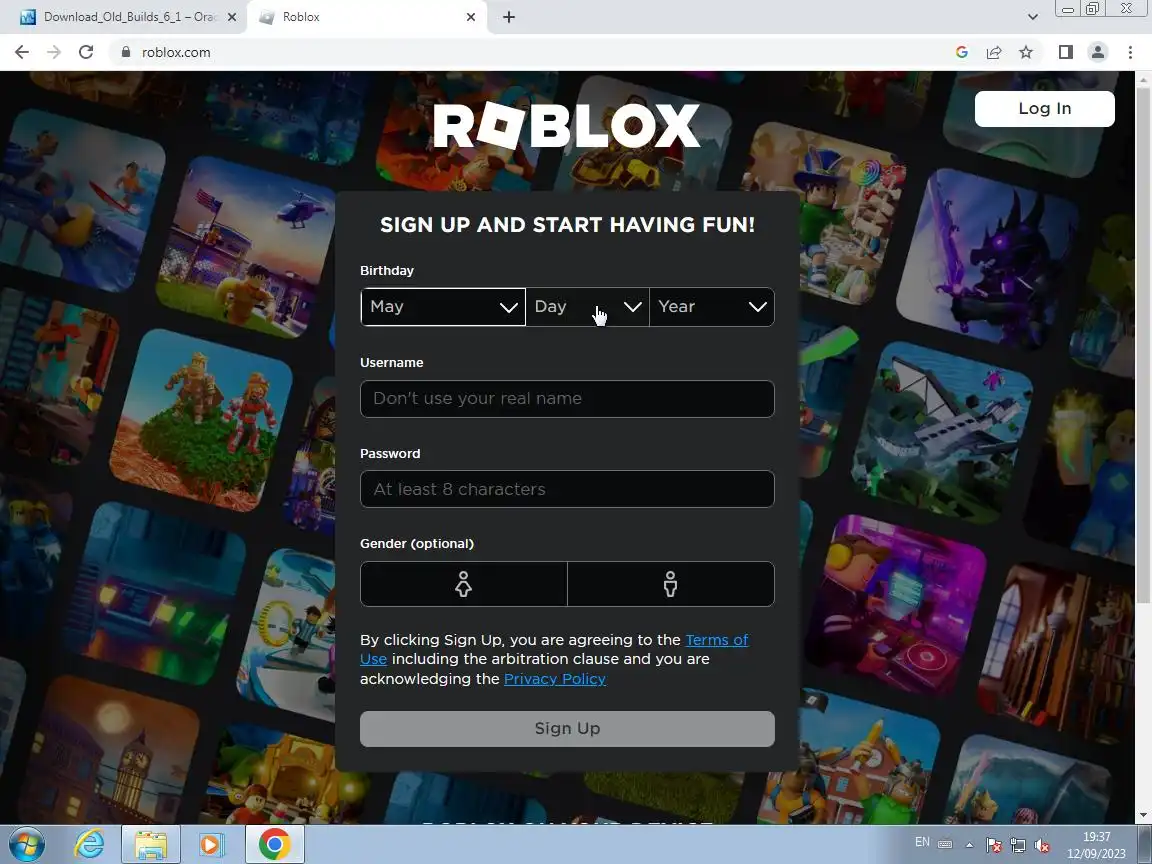The image size is (1152, 864).
Task: Click the Roblox logo
Action: pyautogui.click(x=566, y=126)
